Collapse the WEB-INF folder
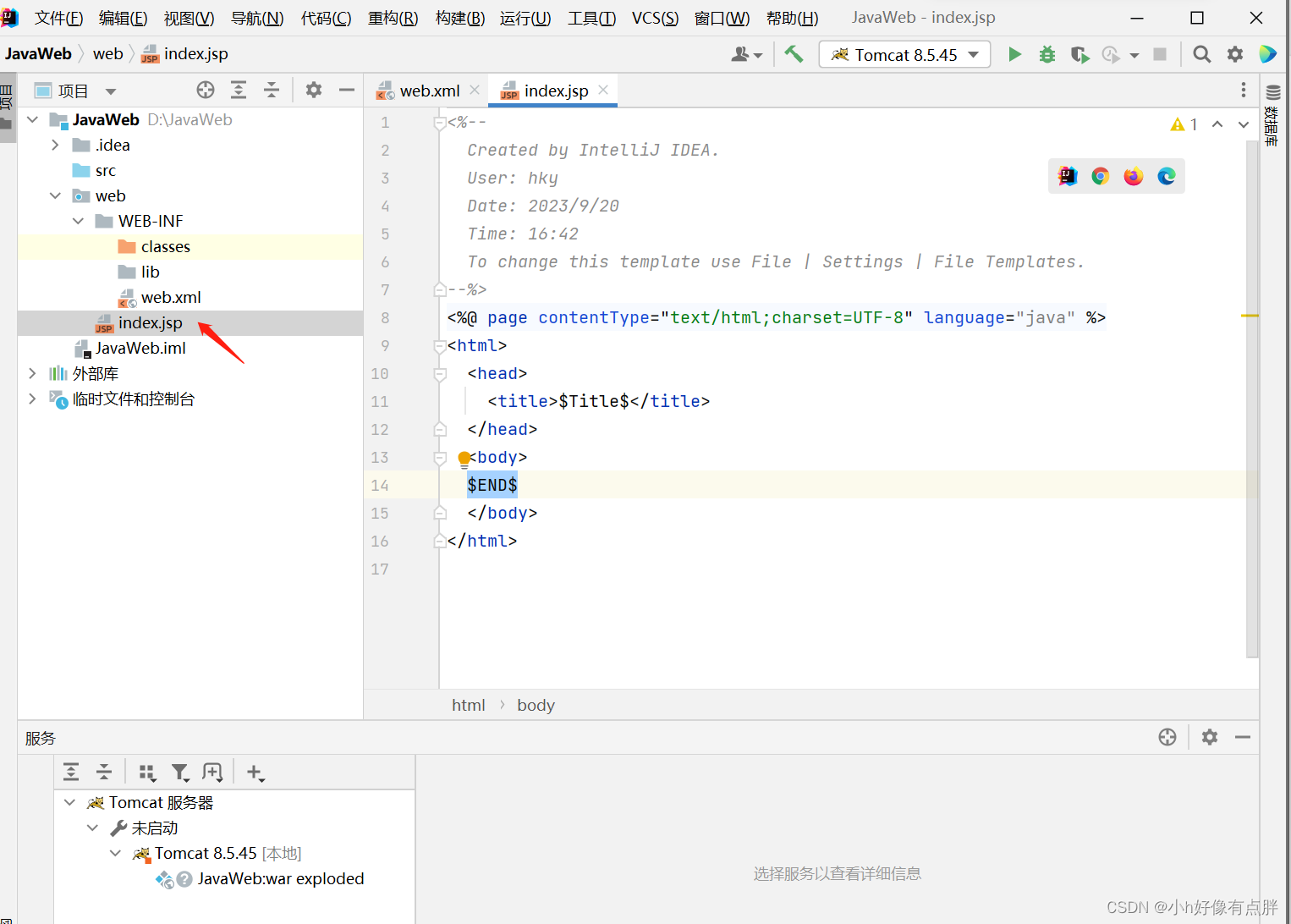 click(x=78, y=221)
